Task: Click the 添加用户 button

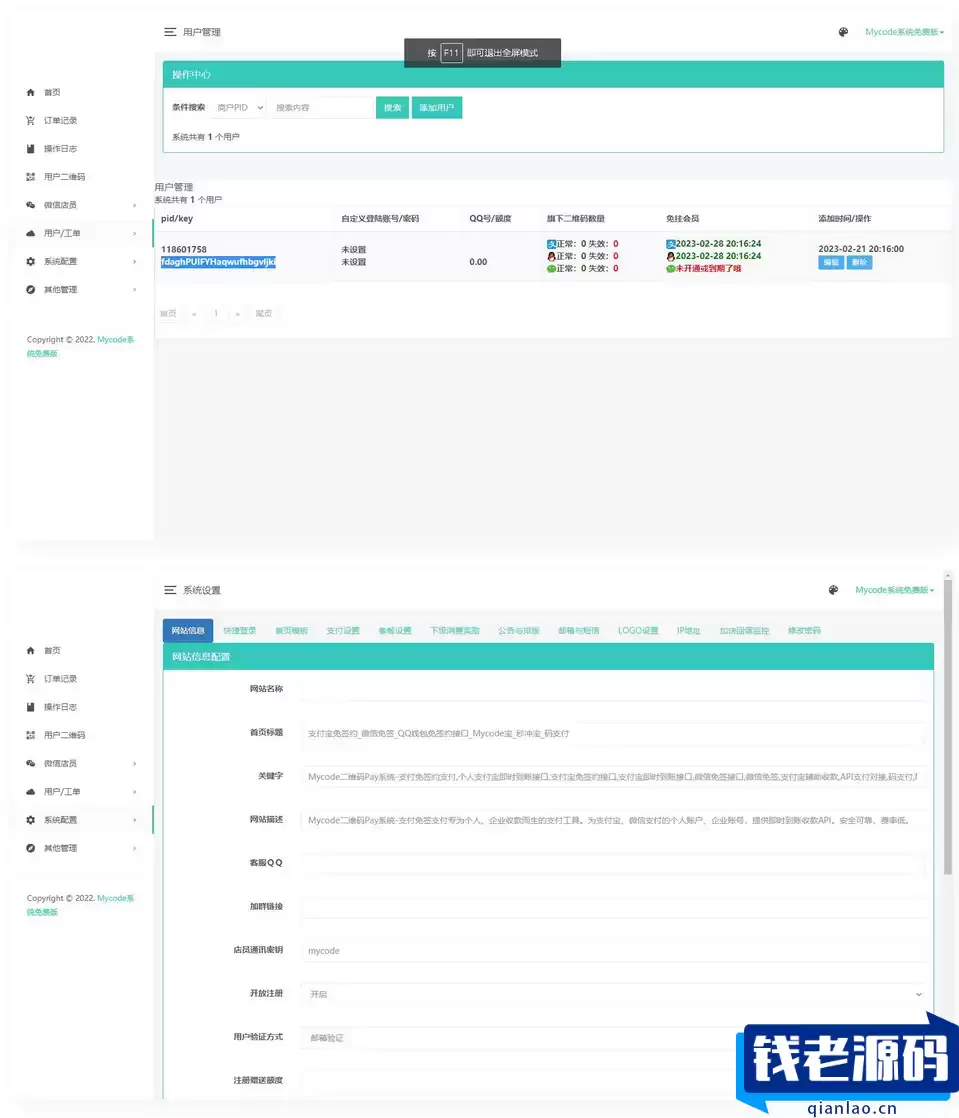Action: tap(436, 108)
